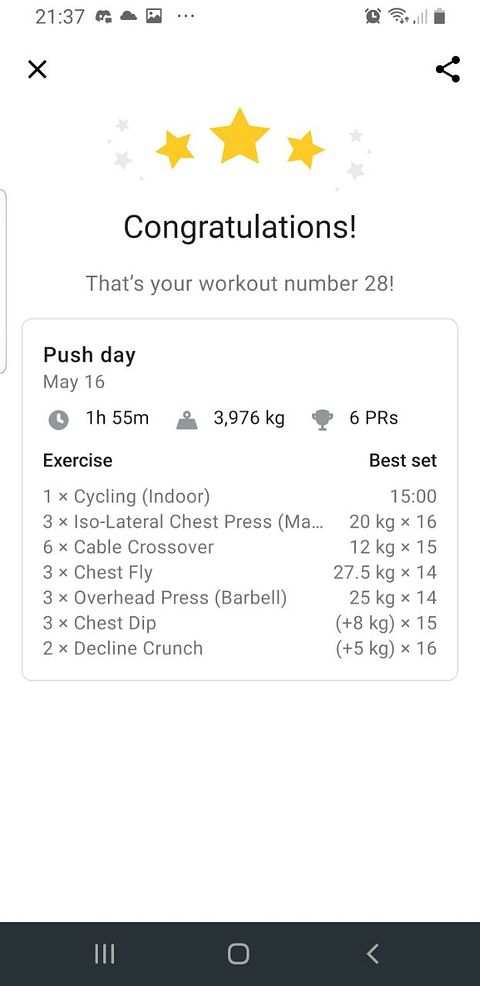Image resolution: width=480 pixels, height=986 pixels.
Task: Open the Android recent apps button
Action: click(104, 954)
